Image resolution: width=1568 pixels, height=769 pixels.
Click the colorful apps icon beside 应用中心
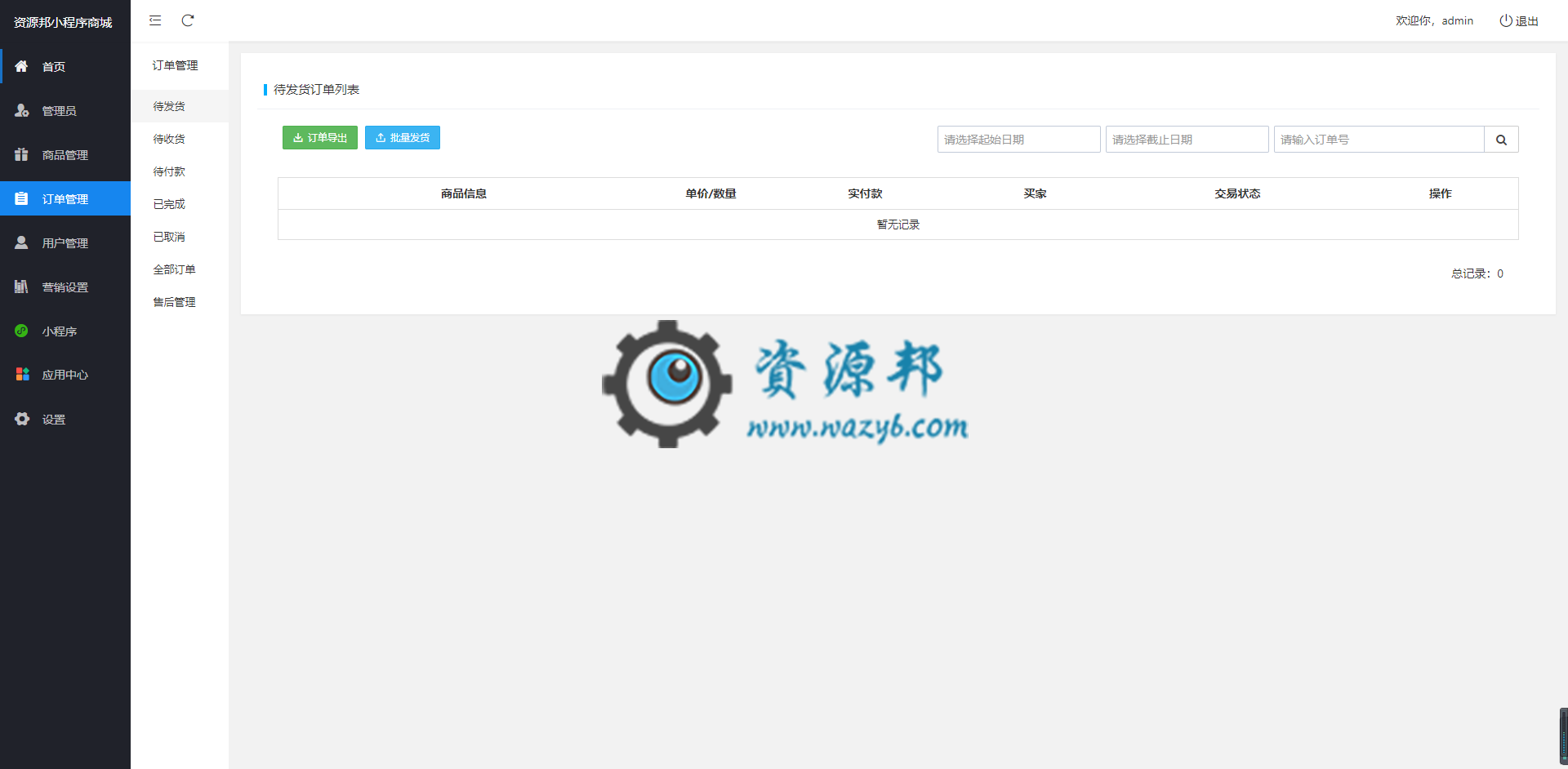[22, 375]
